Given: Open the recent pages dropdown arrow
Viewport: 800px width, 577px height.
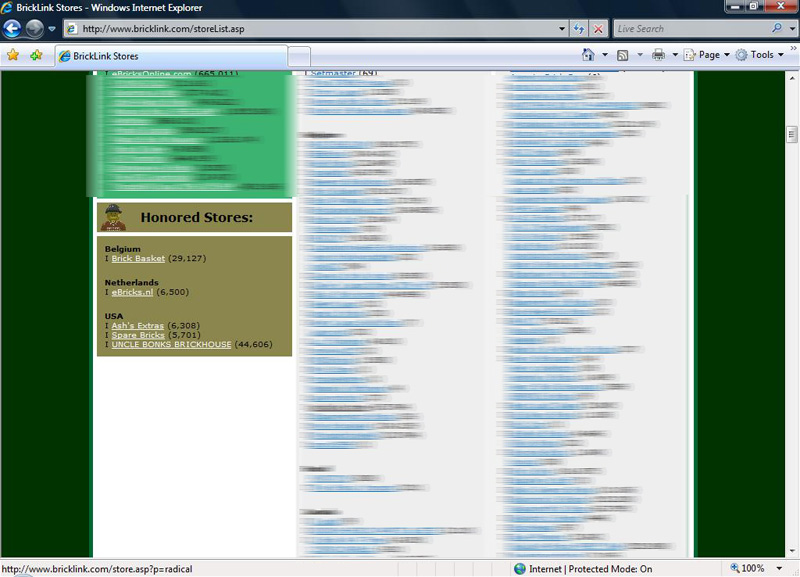Looking at the screenshot, I should click(x=52, y=29).
